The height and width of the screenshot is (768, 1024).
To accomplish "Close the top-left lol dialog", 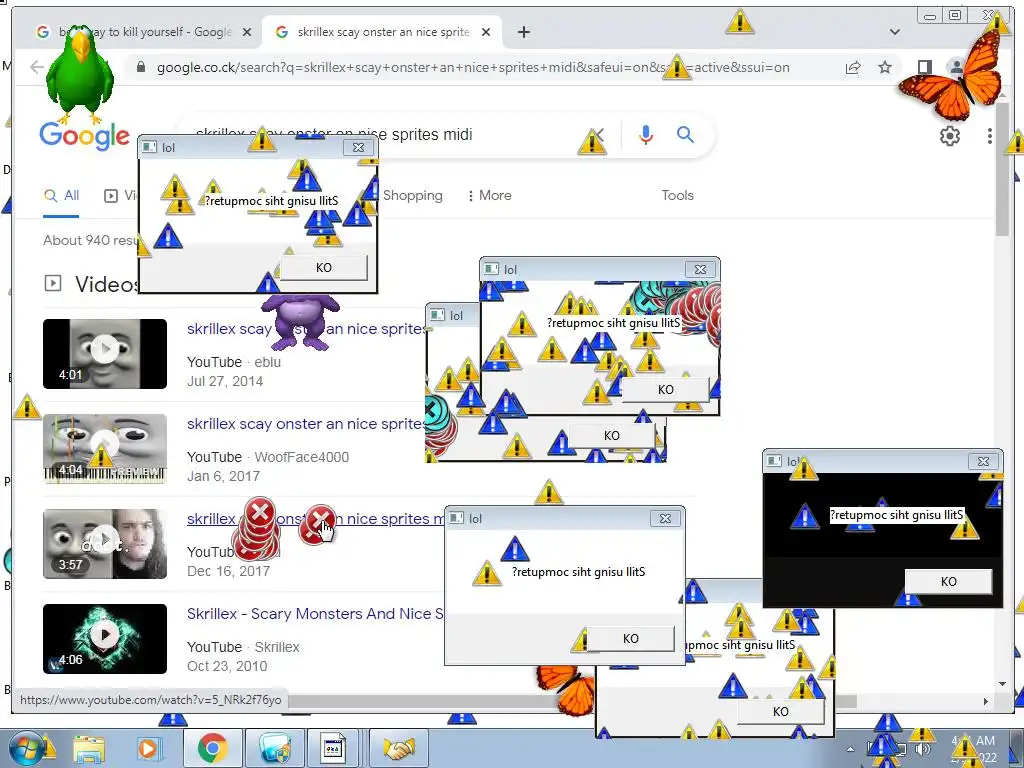I will click(x=358, y=148).
